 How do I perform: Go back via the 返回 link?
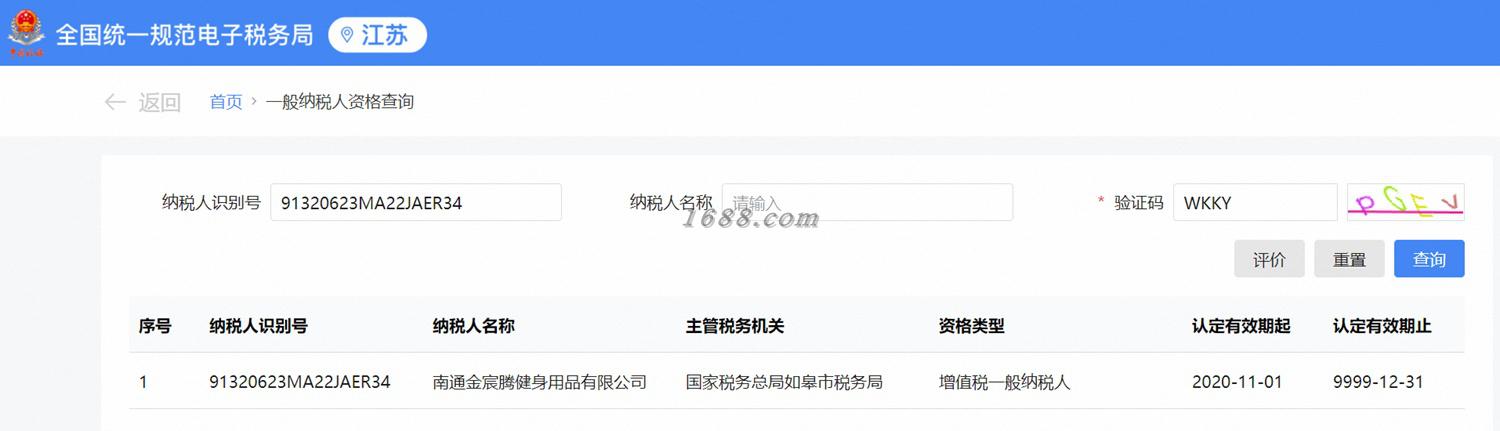(159, 102)
